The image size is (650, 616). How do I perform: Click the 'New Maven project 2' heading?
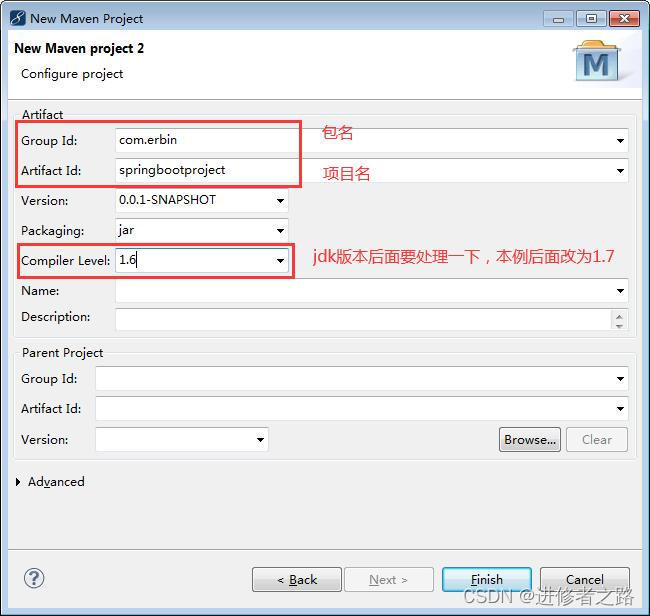[79, 49]
